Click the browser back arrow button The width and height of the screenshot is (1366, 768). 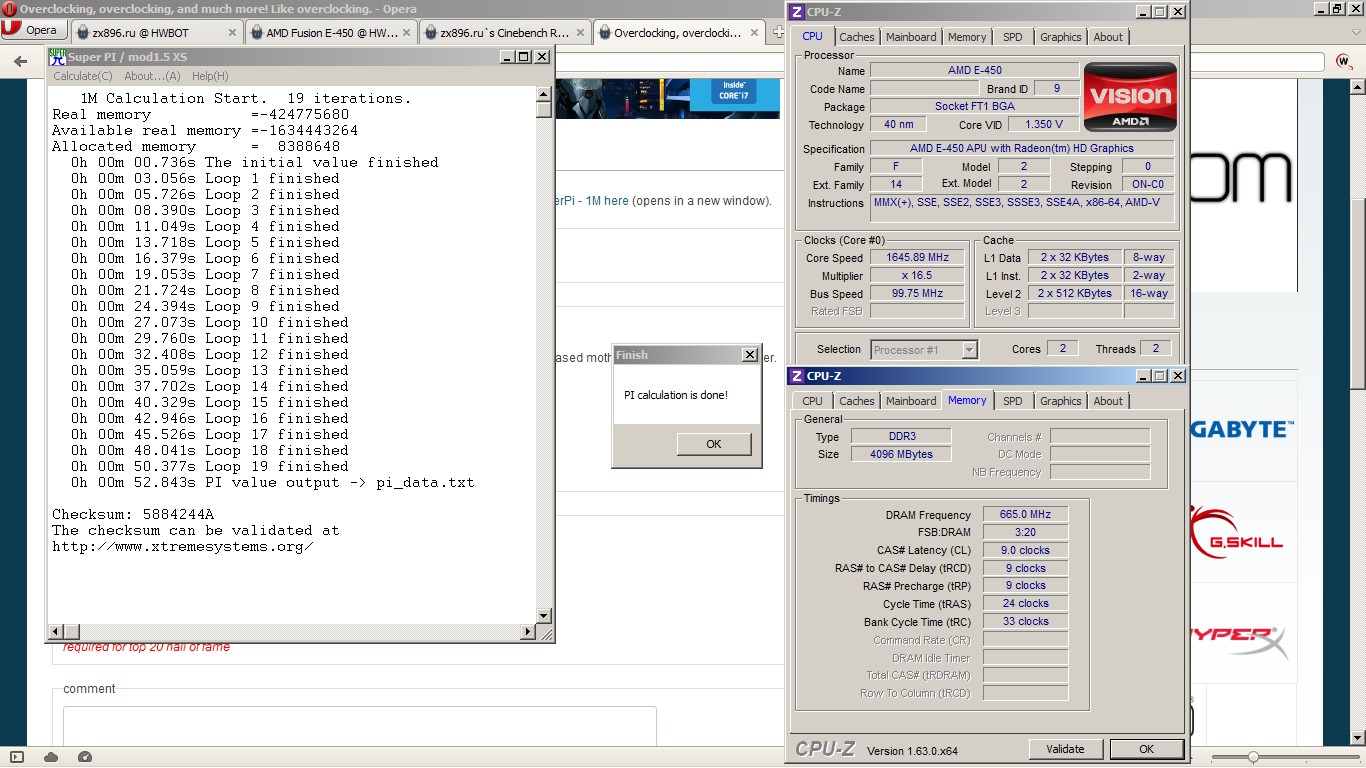click(x=21, y=61)
